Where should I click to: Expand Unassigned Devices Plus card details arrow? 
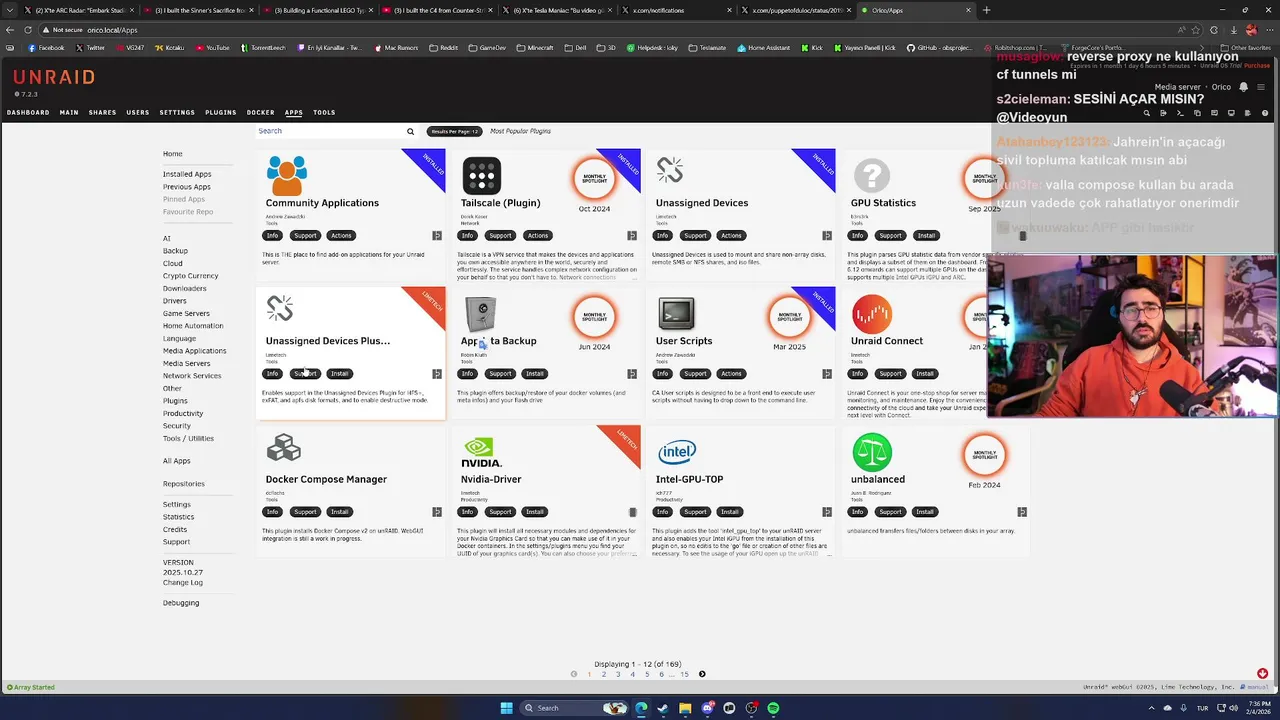(x=437, y=374)
